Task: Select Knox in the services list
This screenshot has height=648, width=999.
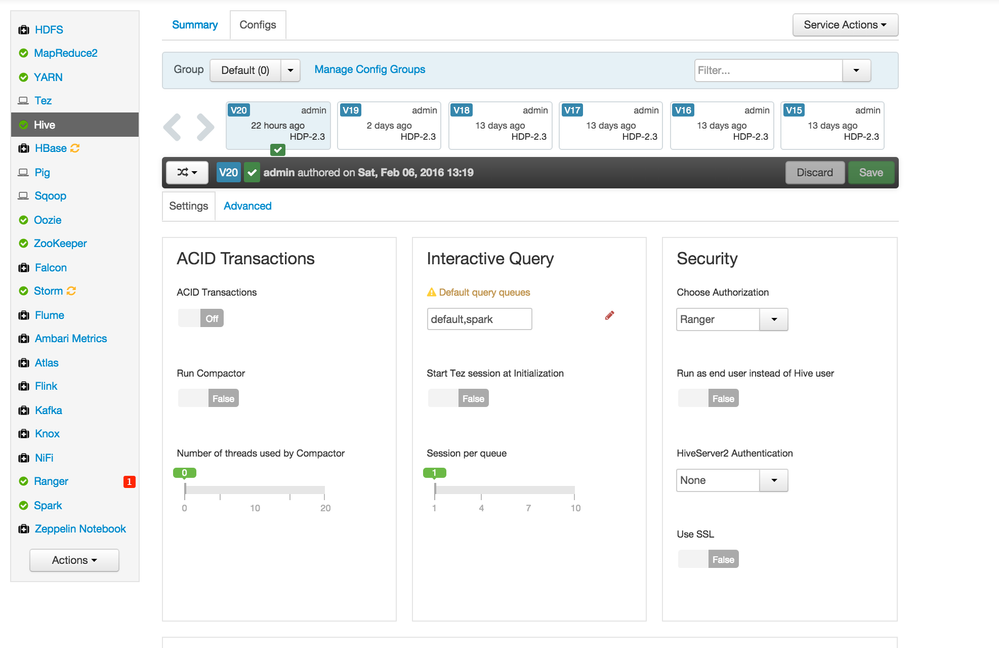Action: pyautogui.click(x=47, y=434)
